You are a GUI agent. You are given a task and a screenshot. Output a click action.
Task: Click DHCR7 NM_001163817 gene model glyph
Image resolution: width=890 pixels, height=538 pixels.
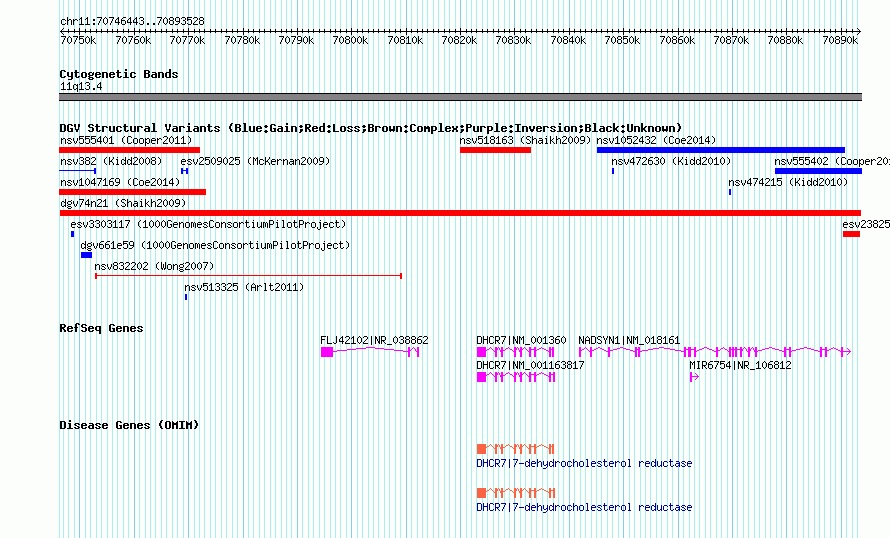[515, 377]
